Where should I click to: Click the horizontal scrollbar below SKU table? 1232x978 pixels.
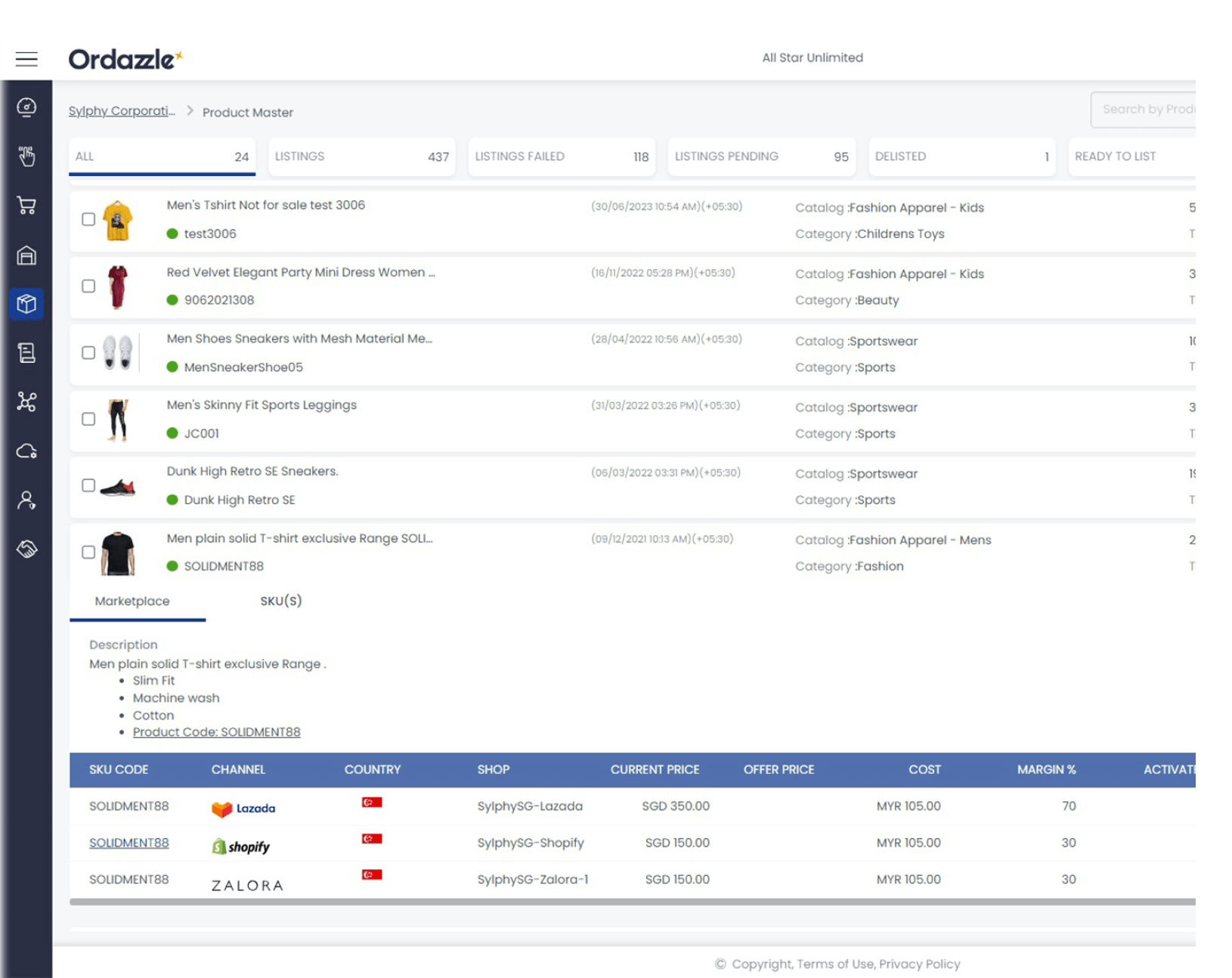[x=632, y=902]
